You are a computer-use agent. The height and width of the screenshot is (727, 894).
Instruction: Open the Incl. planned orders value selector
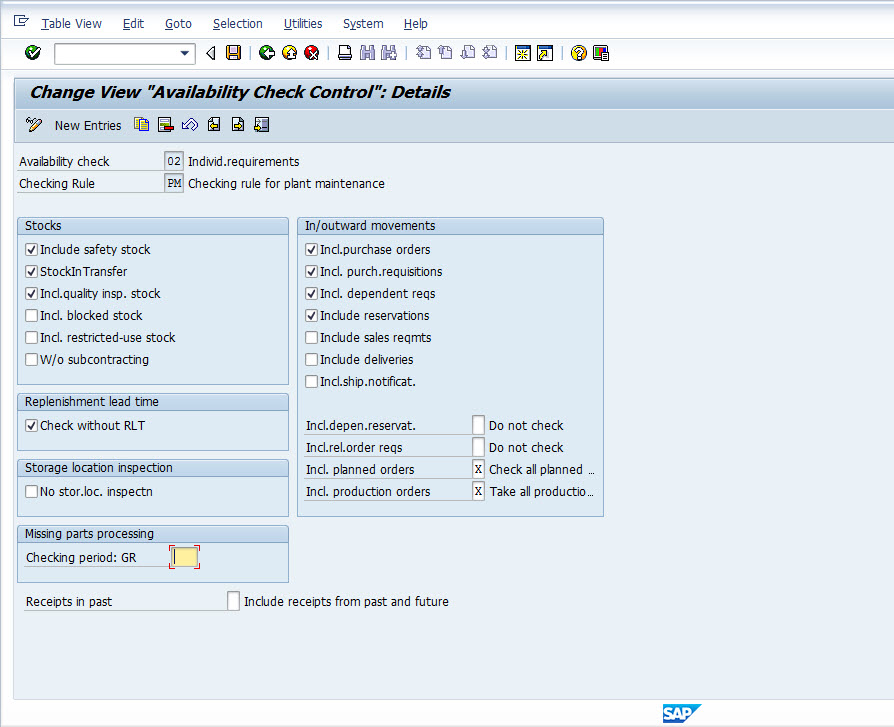click(478, 469)
